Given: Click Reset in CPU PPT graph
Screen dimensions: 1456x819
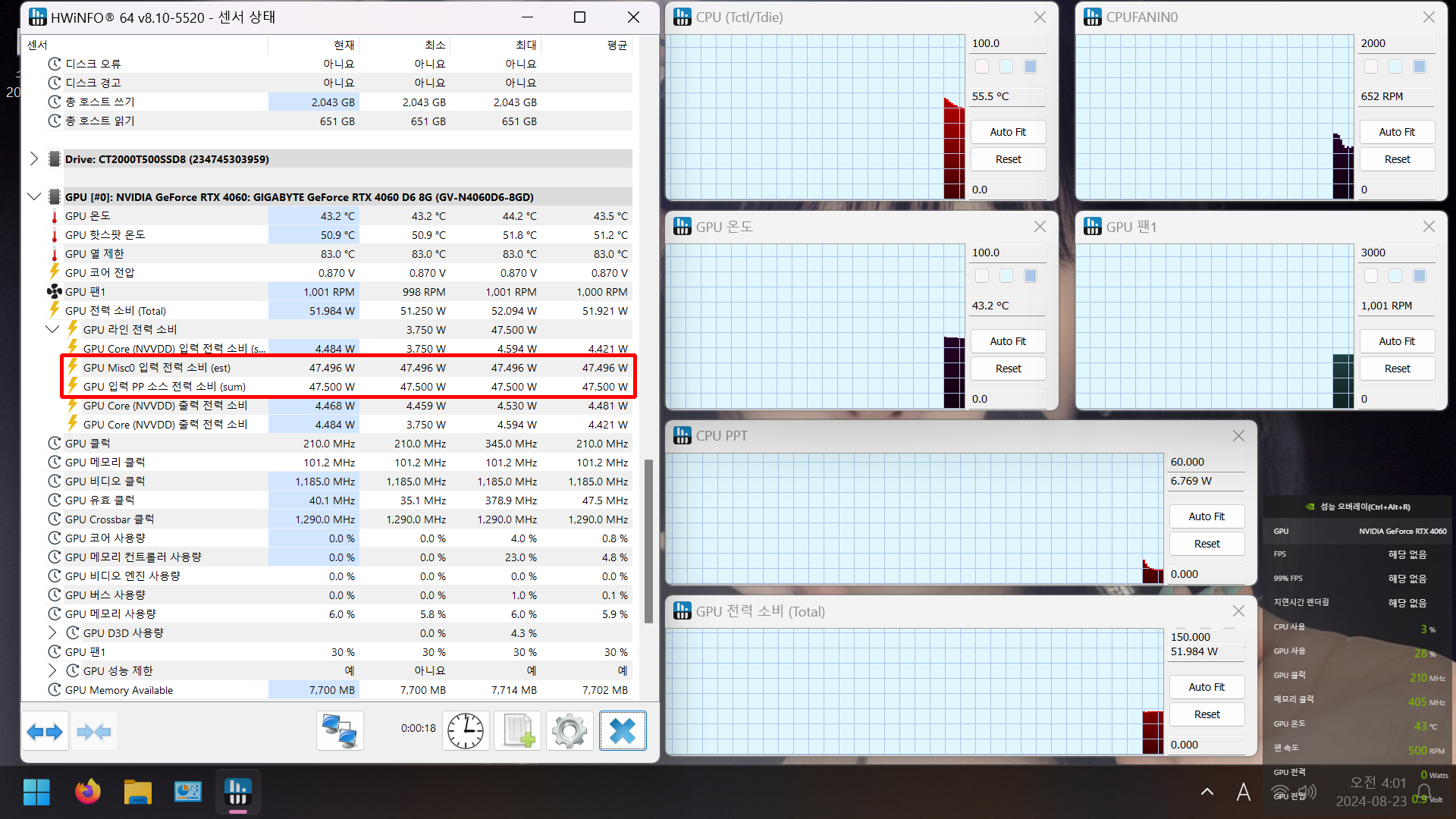Looking at the screenshot, I should point(1207,544).
